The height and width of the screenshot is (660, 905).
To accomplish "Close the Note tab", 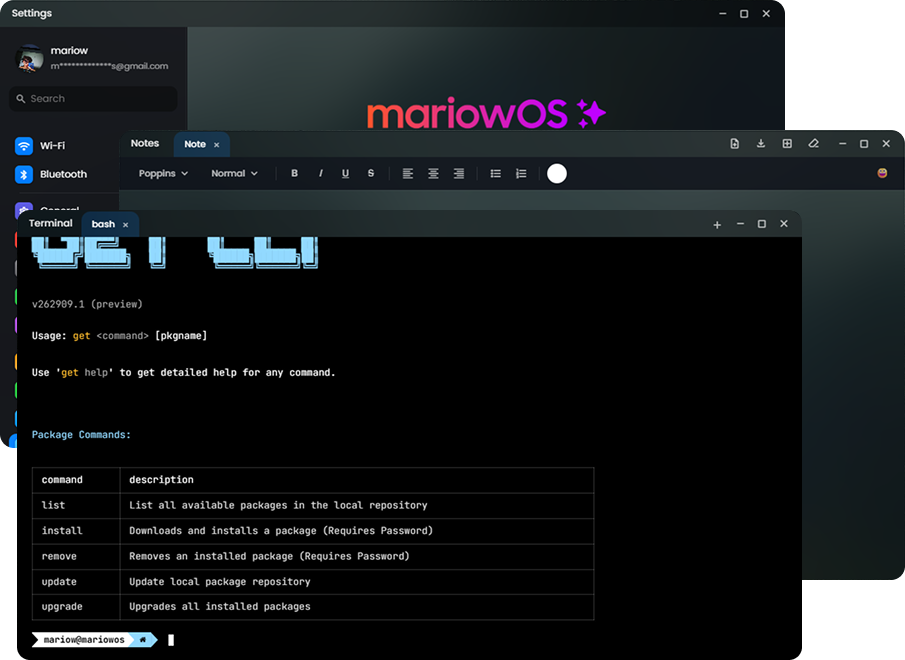I will point(216,145).
